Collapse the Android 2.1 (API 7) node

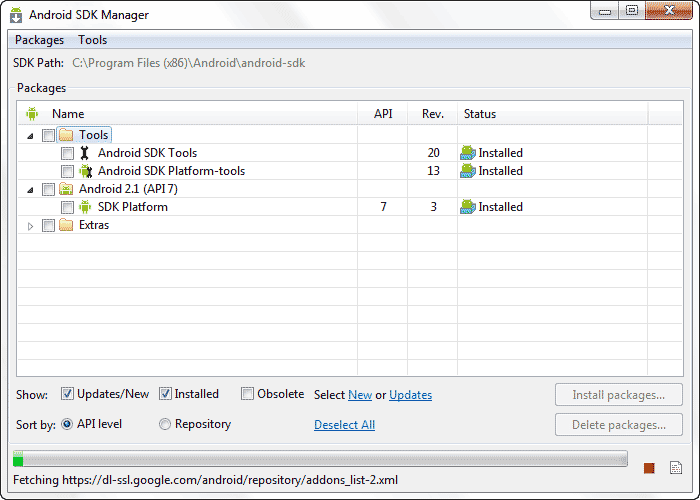click(x=30, y=190)
